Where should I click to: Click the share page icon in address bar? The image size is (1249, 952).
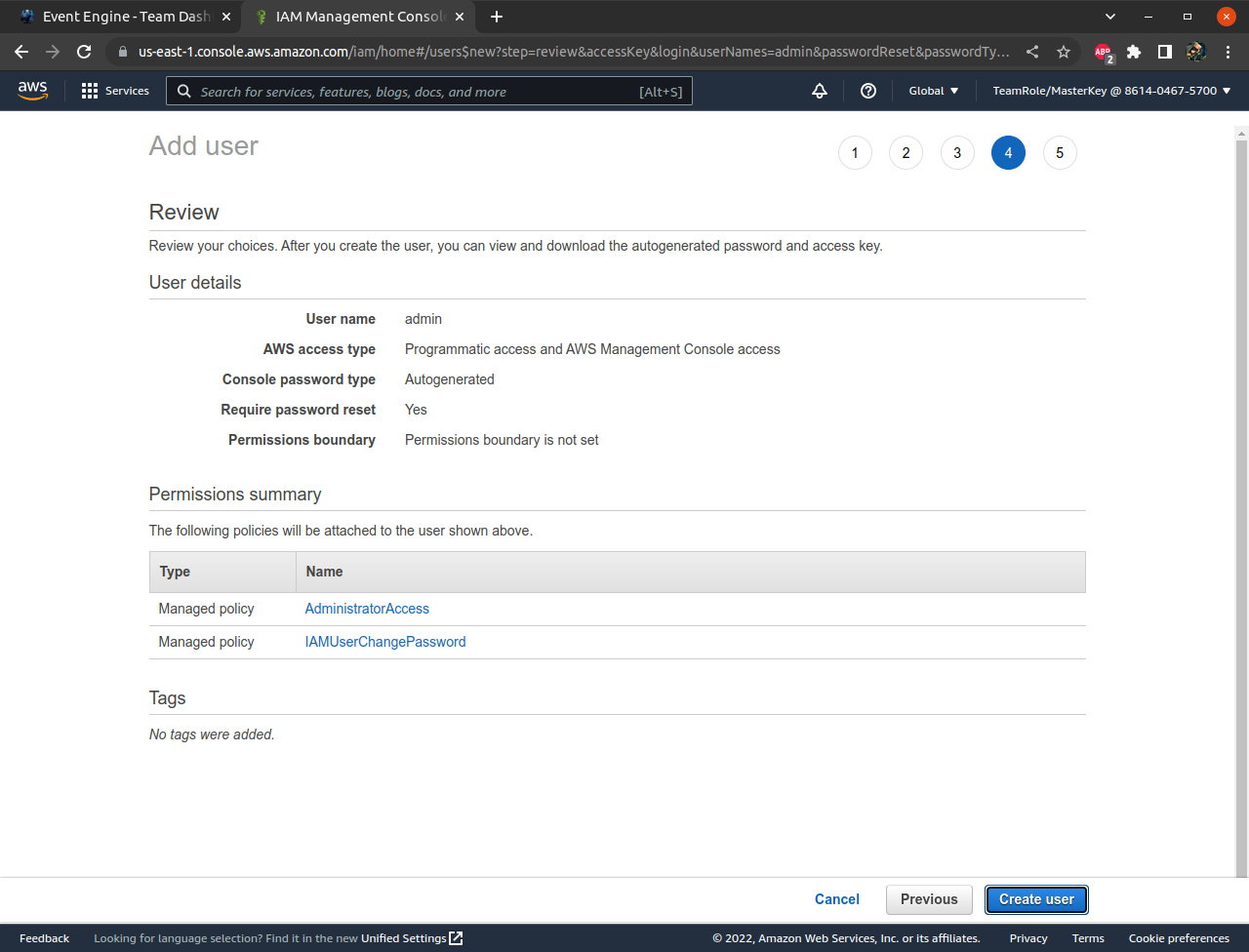click(1032, 52)
